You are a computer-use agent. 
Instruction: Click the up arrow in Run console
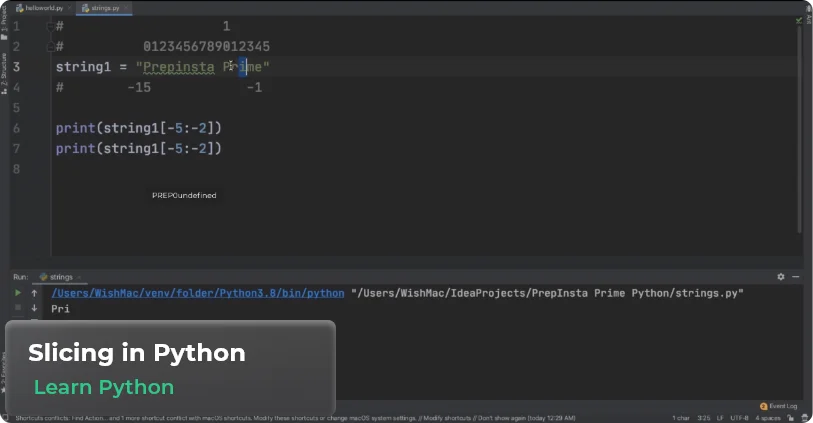pos(34,293)
